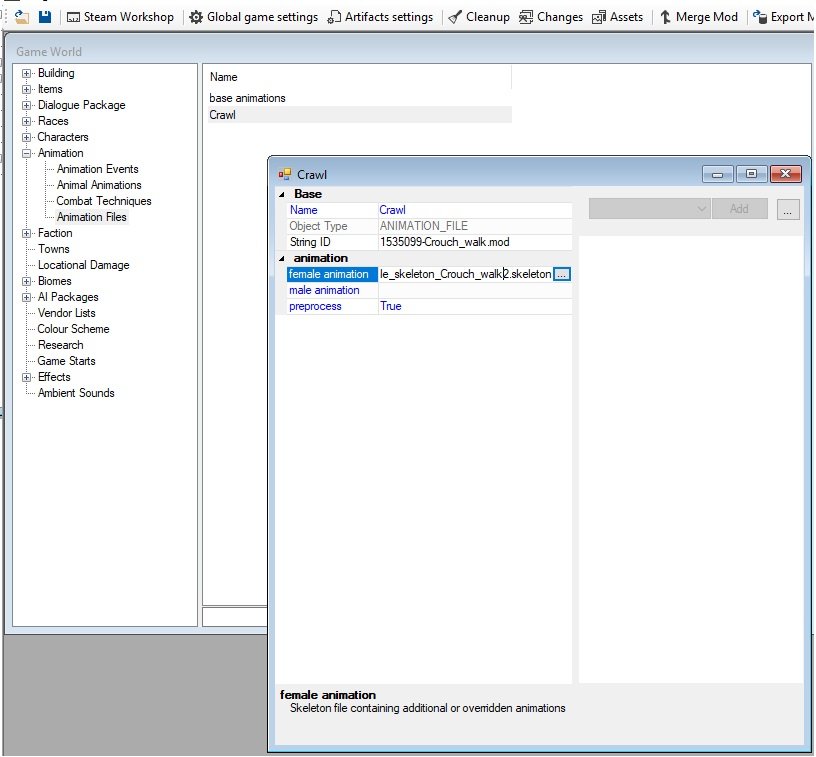Select the 'Crawl' row in list

(359, 115)
